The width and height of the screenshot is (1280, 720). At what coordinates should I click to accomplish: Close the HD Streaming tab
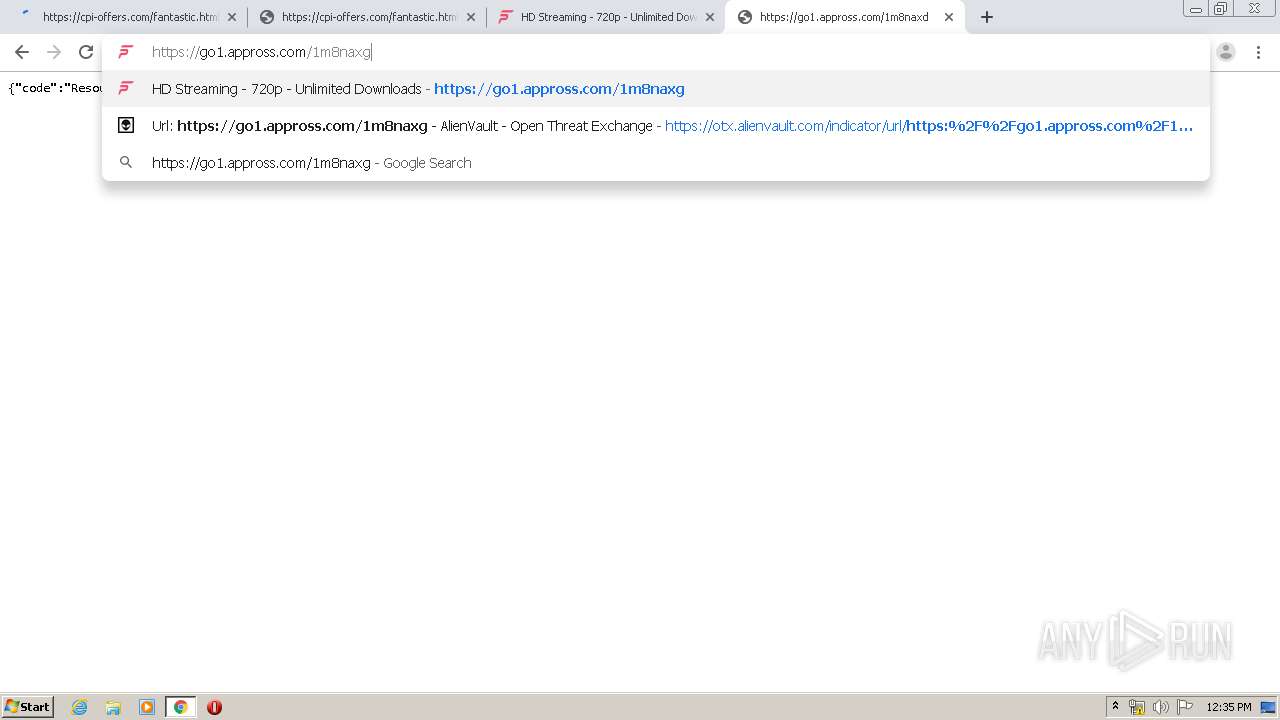pyautogui.click(x=710, y=17)
